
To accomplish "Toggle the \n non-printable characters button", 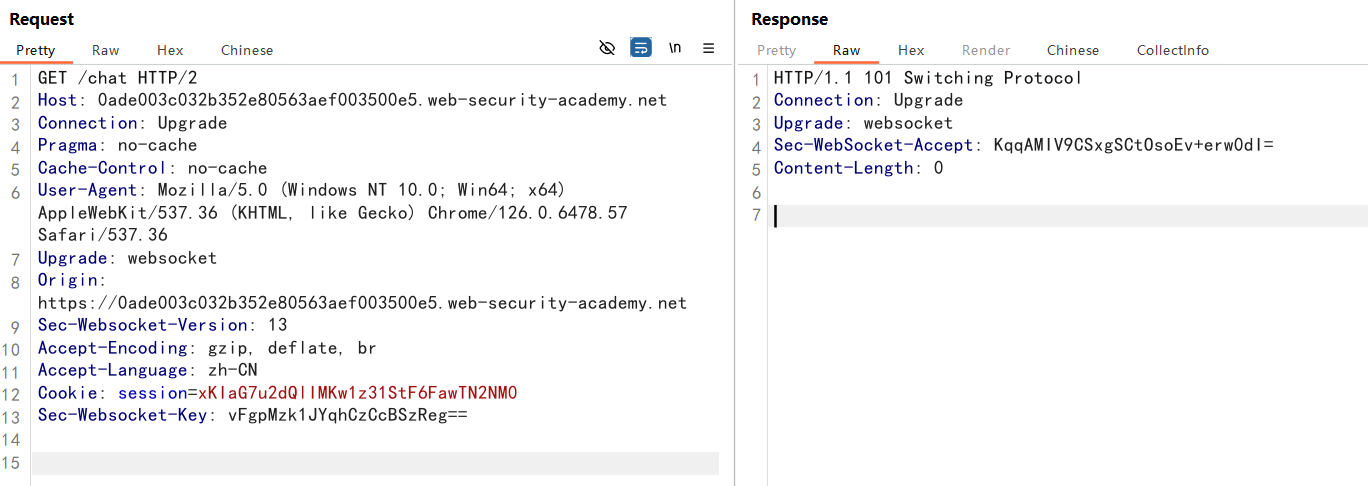I will (x=675, y=48).
